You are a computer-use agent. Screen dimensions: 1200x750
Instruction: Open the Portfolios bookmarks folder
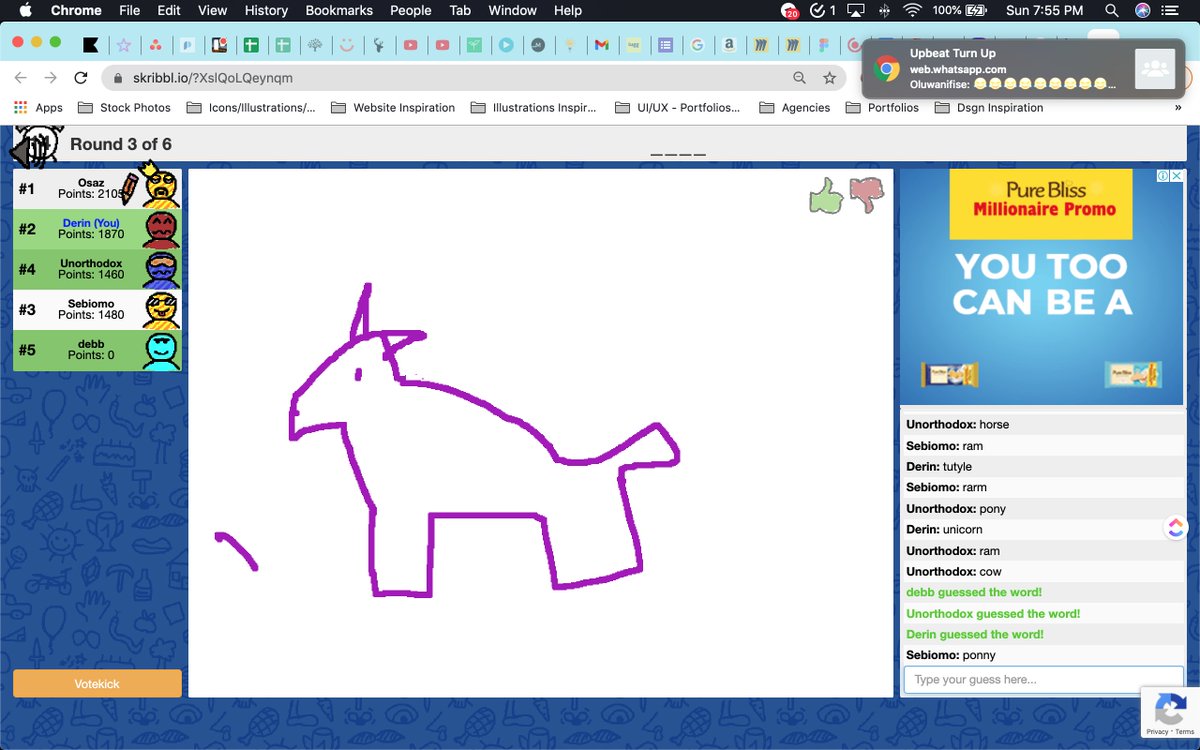(x=882, y=107)
